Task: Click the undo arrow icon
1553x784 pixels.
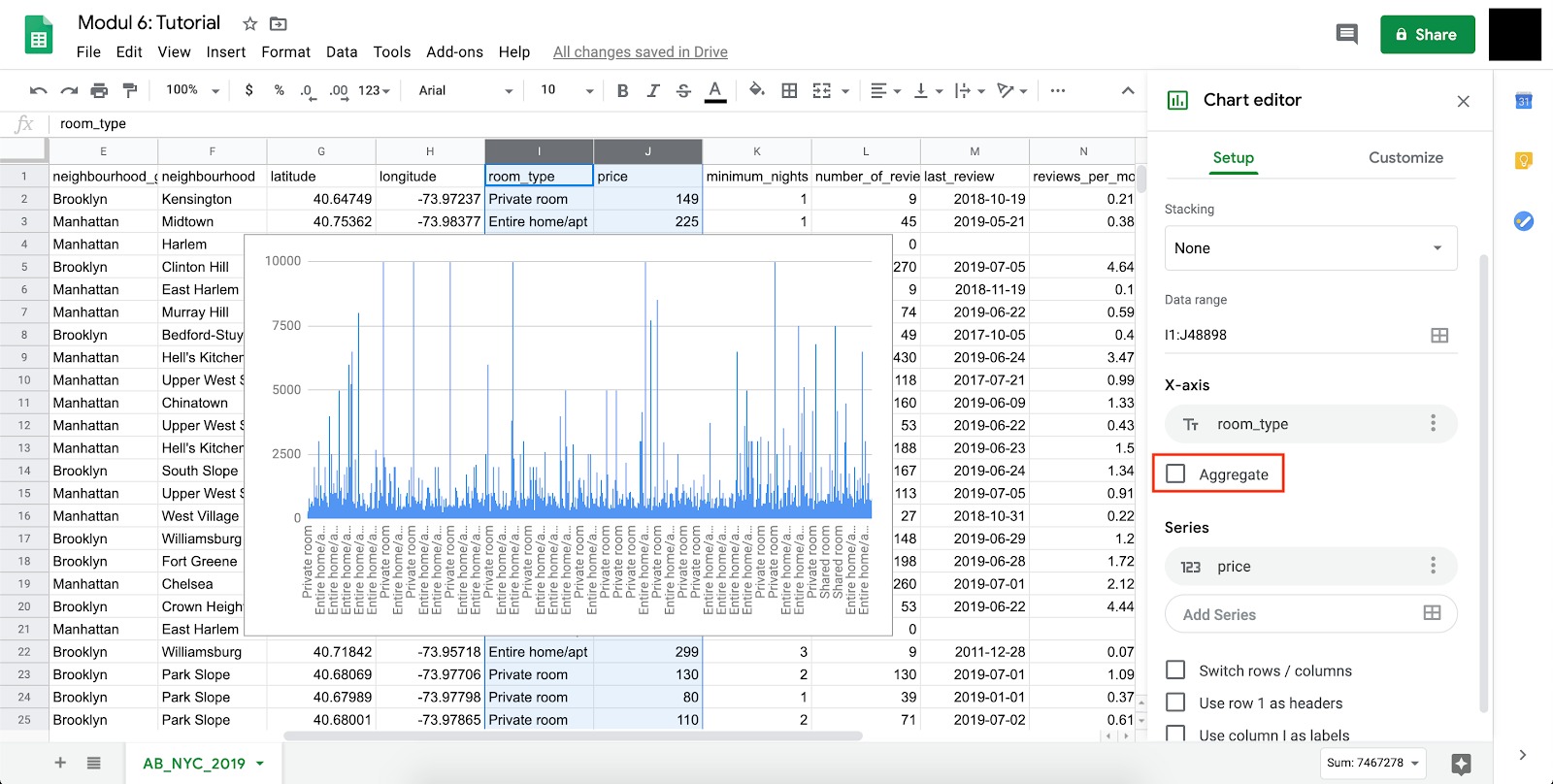Action: coord(38,90)
